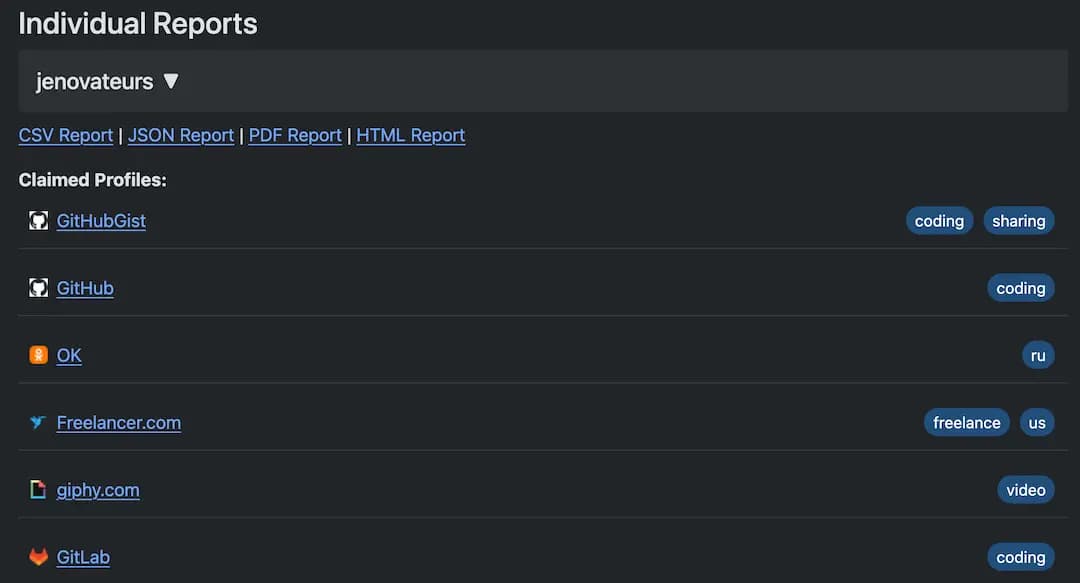The height and width of the screenshot is (583, 1080).
Task: Open the giphy.com profile link
Action: [x=98, y=490]
